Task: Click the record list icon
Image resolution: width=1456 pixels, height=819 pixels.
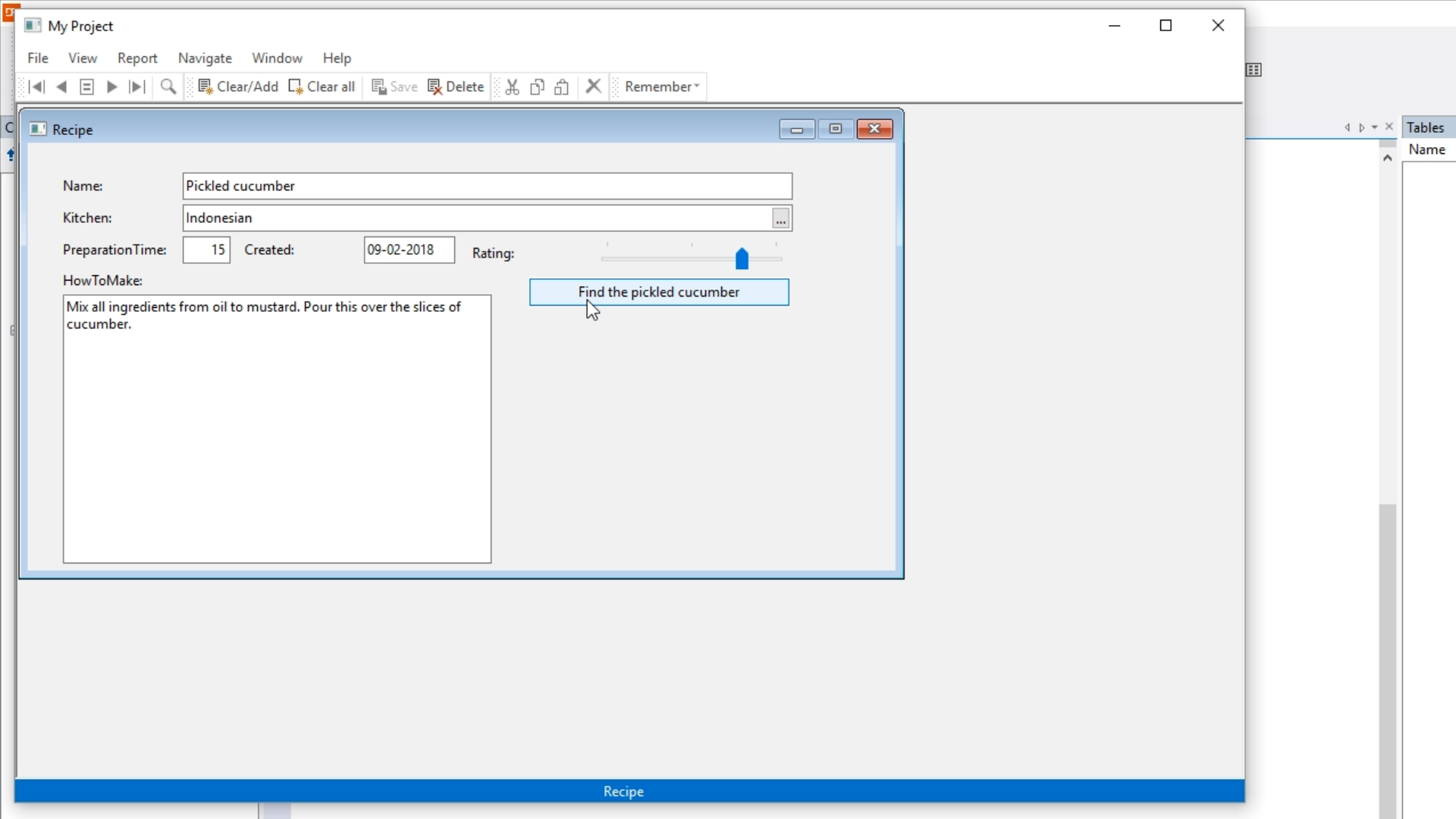Action: [x=86, y=86]
